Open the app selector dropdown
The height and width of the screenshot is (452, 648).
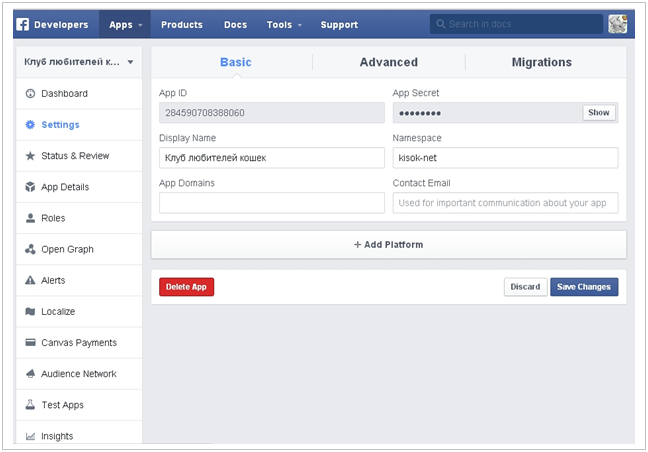[x=79, y=62]
